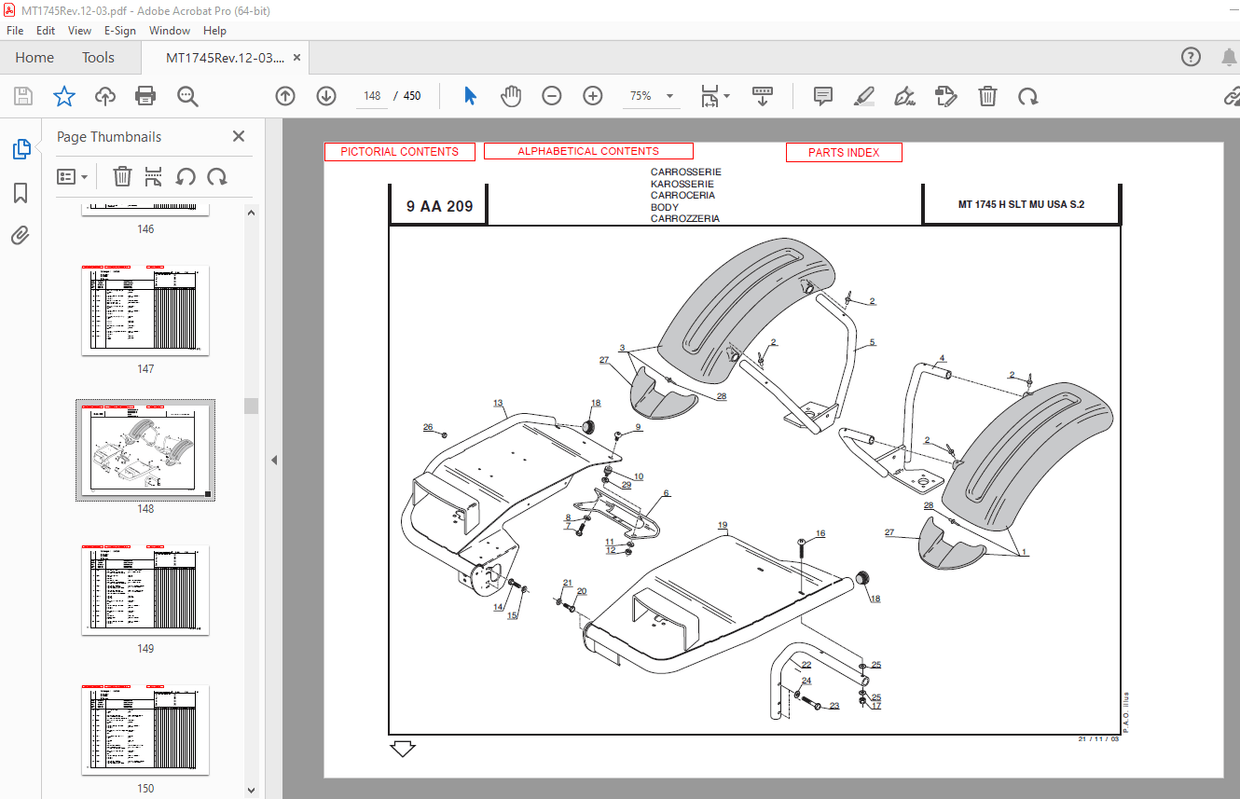
Task: Select the Highlight text tool
Action: click(864, 96)
